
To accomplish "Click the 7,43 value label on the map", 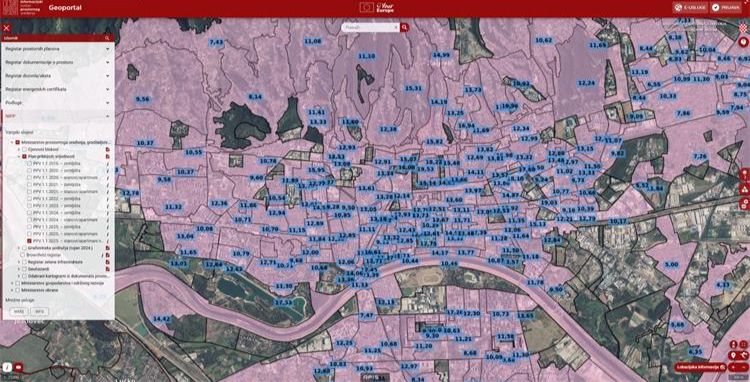I will pyautogui.click(x=216, y=42).
